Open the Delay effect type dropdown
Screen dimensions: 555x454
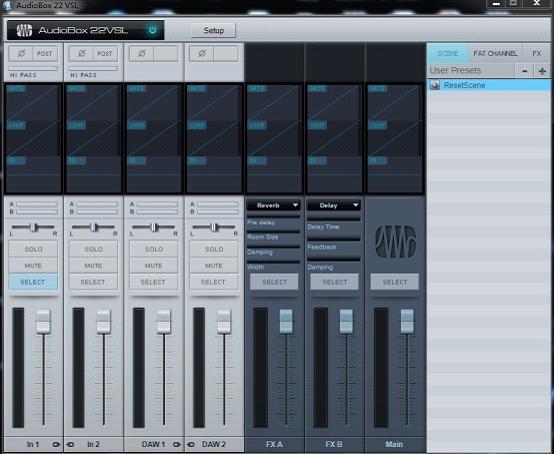pyautogui.click(x=334, y=205)
